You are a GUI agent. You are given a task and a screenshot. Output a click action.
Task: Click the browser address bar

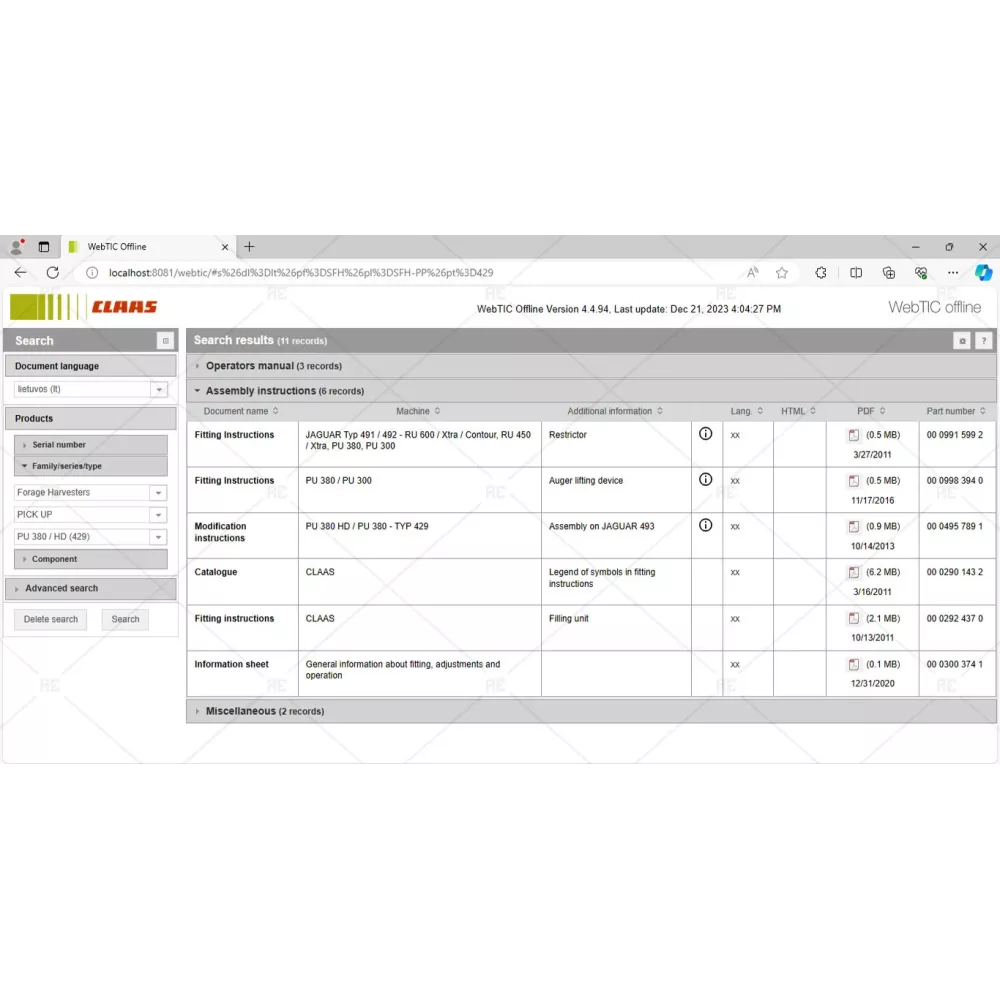[x=400, y=272]
